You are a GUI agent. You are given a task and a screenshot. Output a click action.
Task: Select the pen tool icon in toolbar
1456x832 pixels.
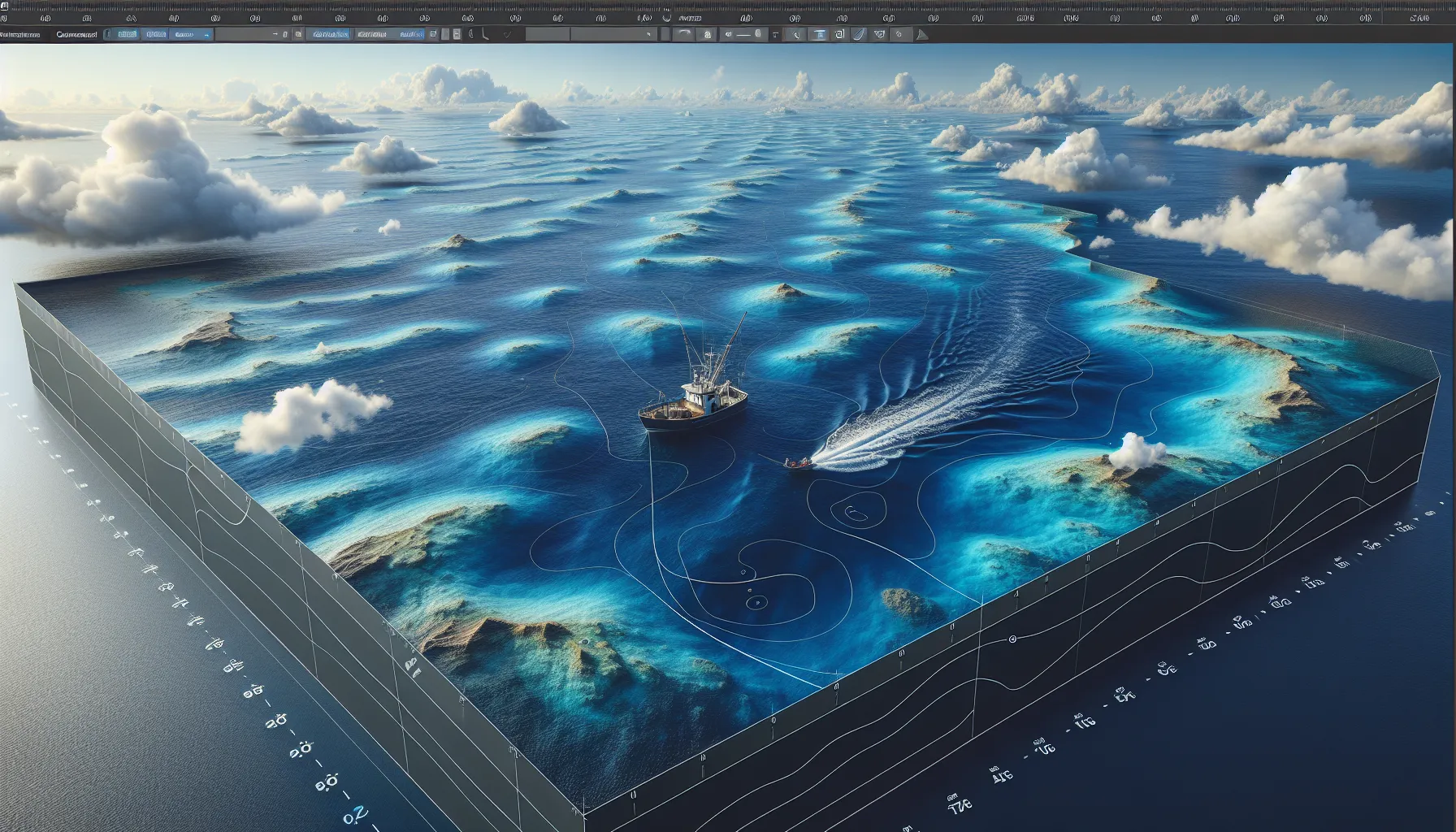[795, 34]
